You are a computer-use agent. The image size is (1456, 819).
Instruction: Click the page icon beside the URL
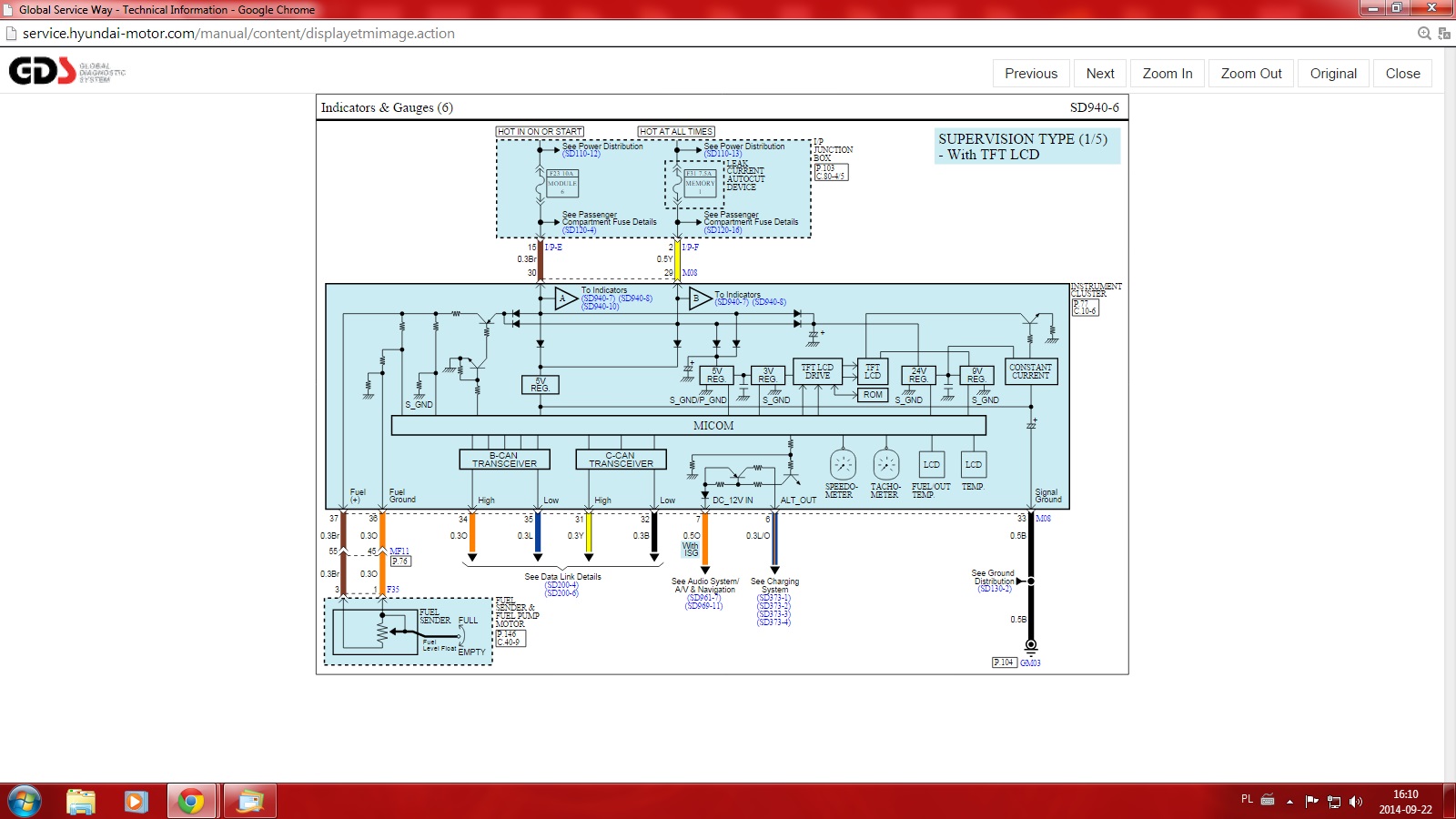click(11, 34)
